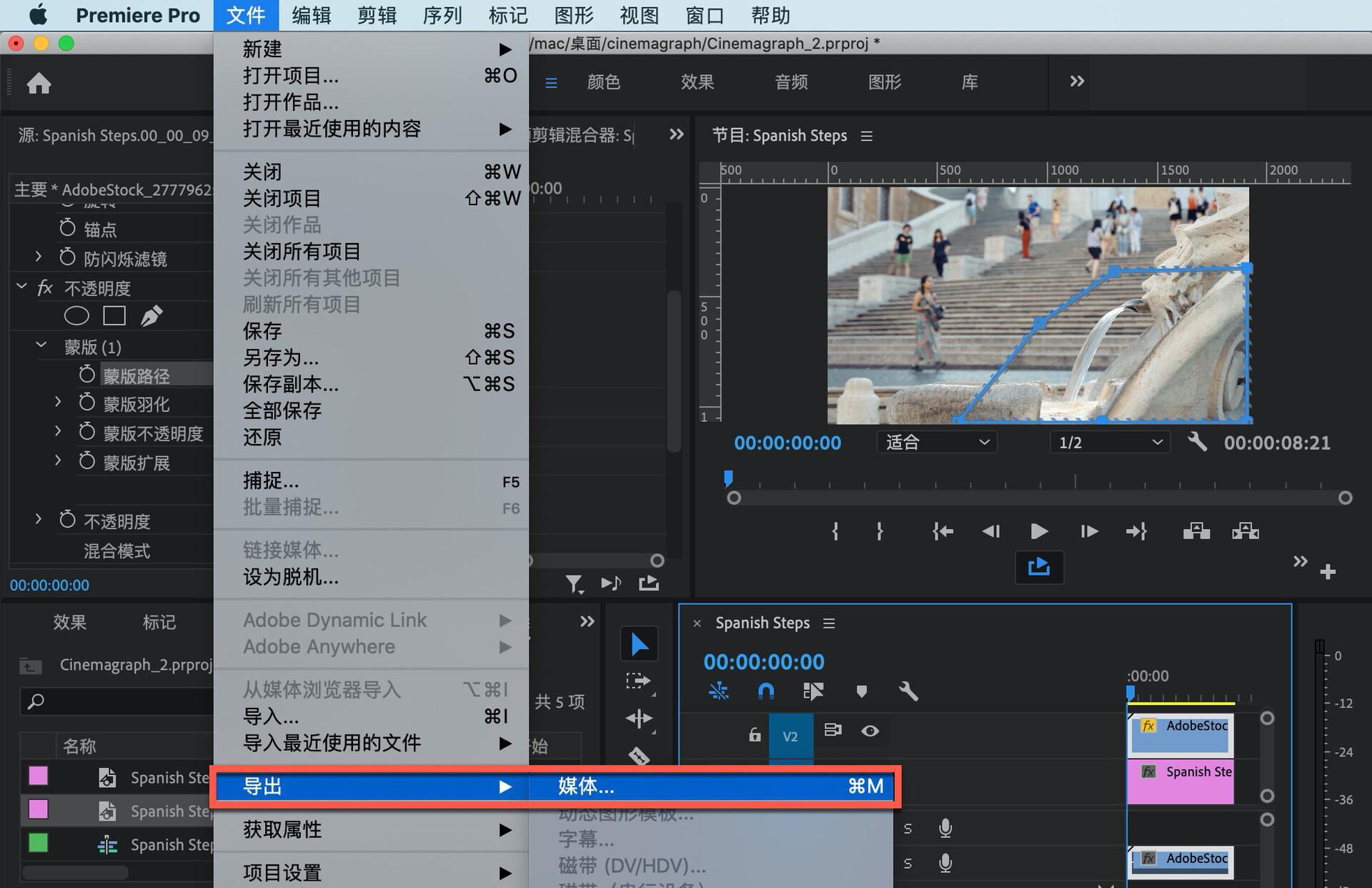The width and height of the screenshot is (1372, 888).
Task: Expand the 防闪烁滤镜 property
Action: click(x=39, y=256)
